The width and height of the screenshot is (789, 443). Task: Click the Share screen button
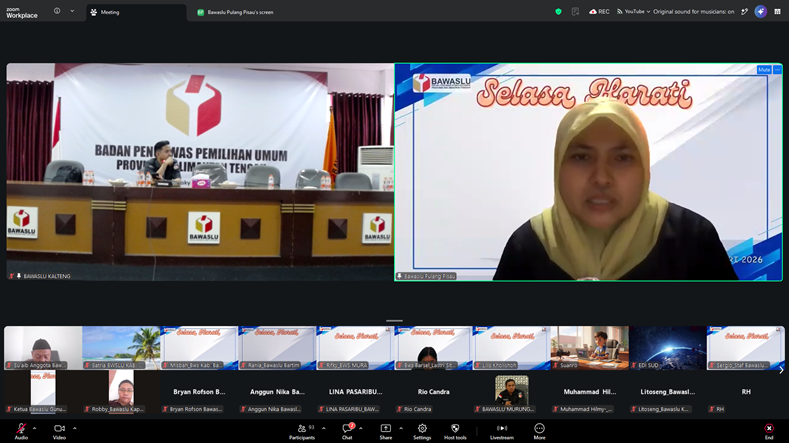click(385, 431)
